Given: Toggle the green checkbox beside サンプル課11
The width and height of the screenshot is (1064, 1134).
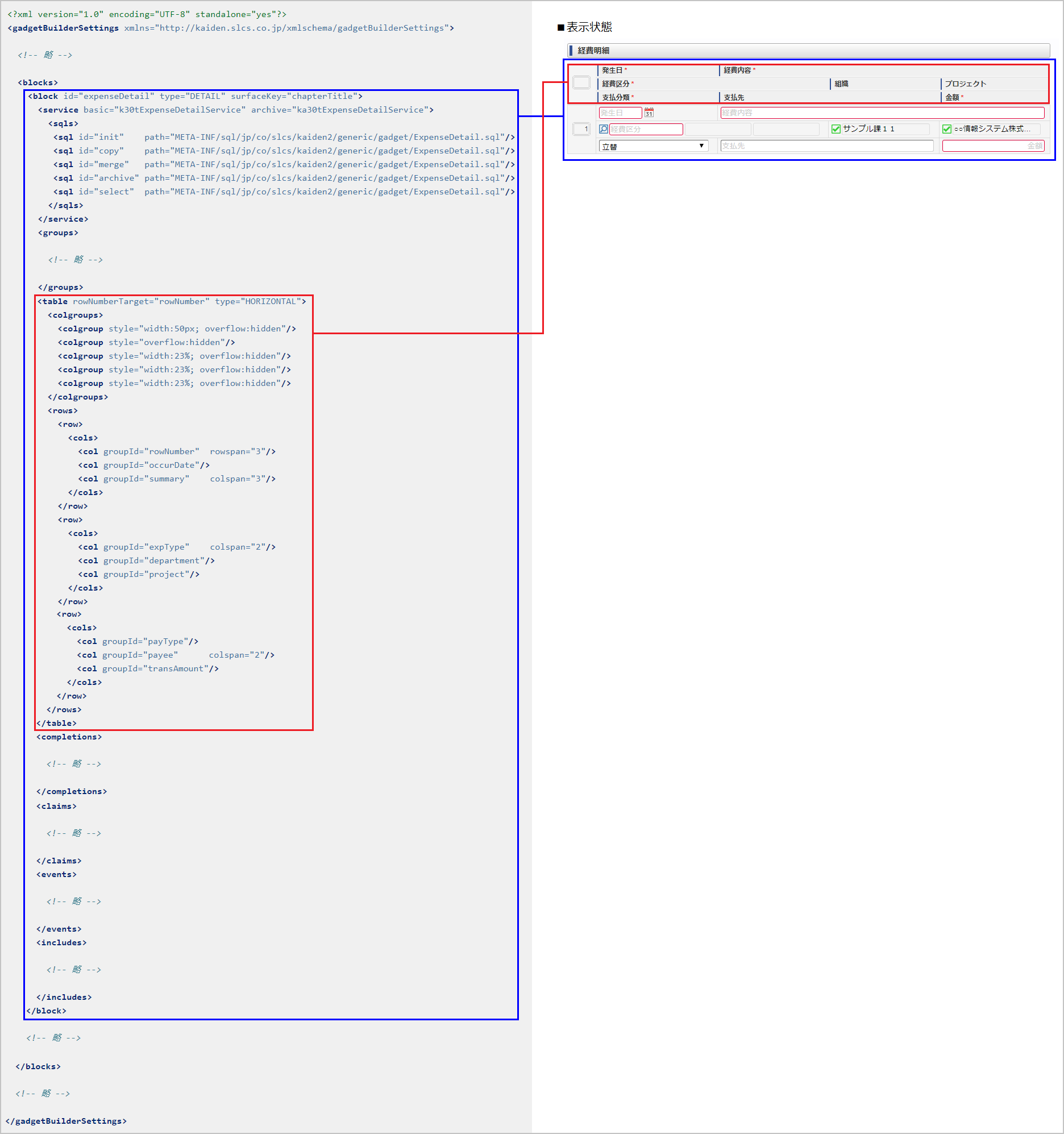Looking at the screenshot, I should point(836,129).
